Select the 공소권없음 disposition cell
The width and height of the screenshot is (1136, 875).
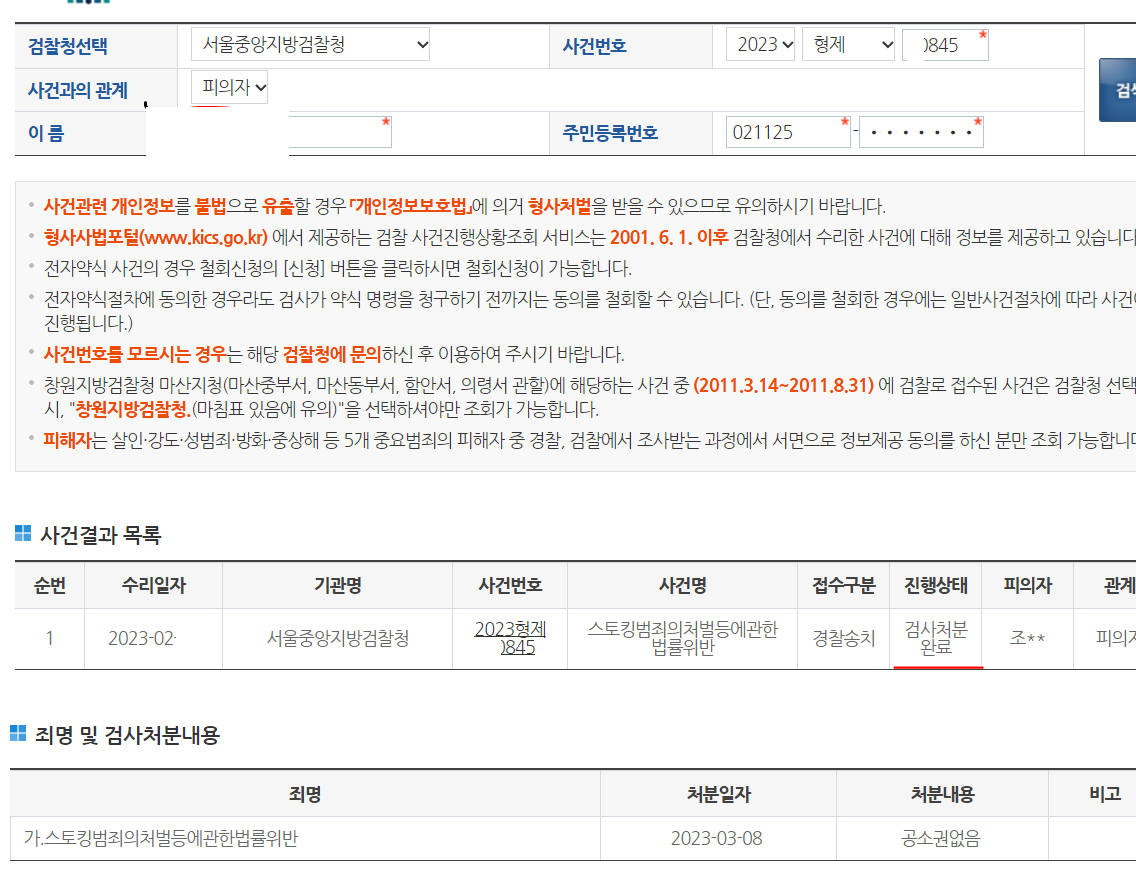[941, 838]
